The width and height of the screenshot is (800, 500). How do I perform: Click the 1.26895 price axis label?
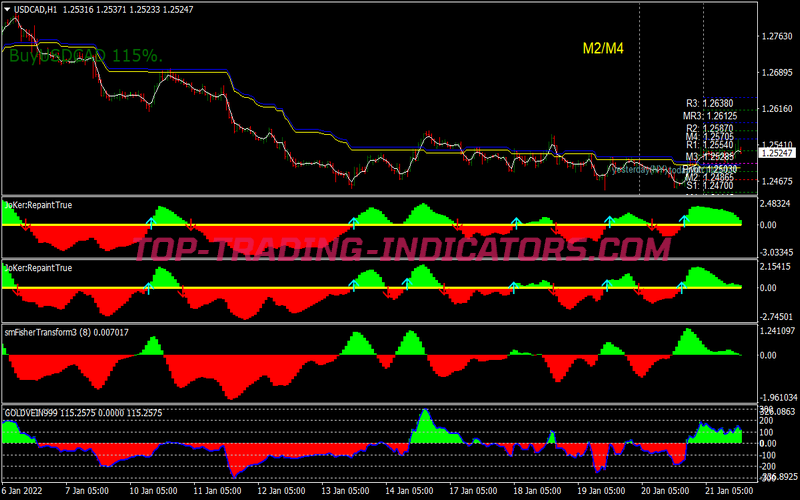777,72
